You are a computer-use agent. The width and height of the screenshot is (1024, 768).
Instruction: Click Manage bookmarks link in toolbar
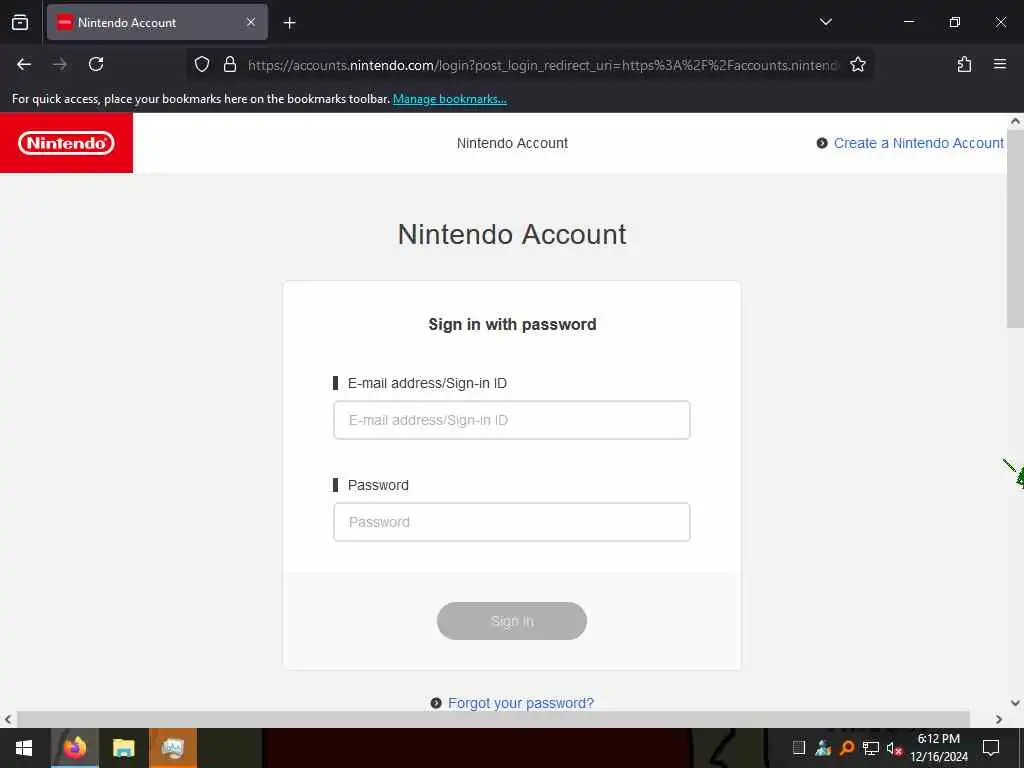[x=449, y=99]
